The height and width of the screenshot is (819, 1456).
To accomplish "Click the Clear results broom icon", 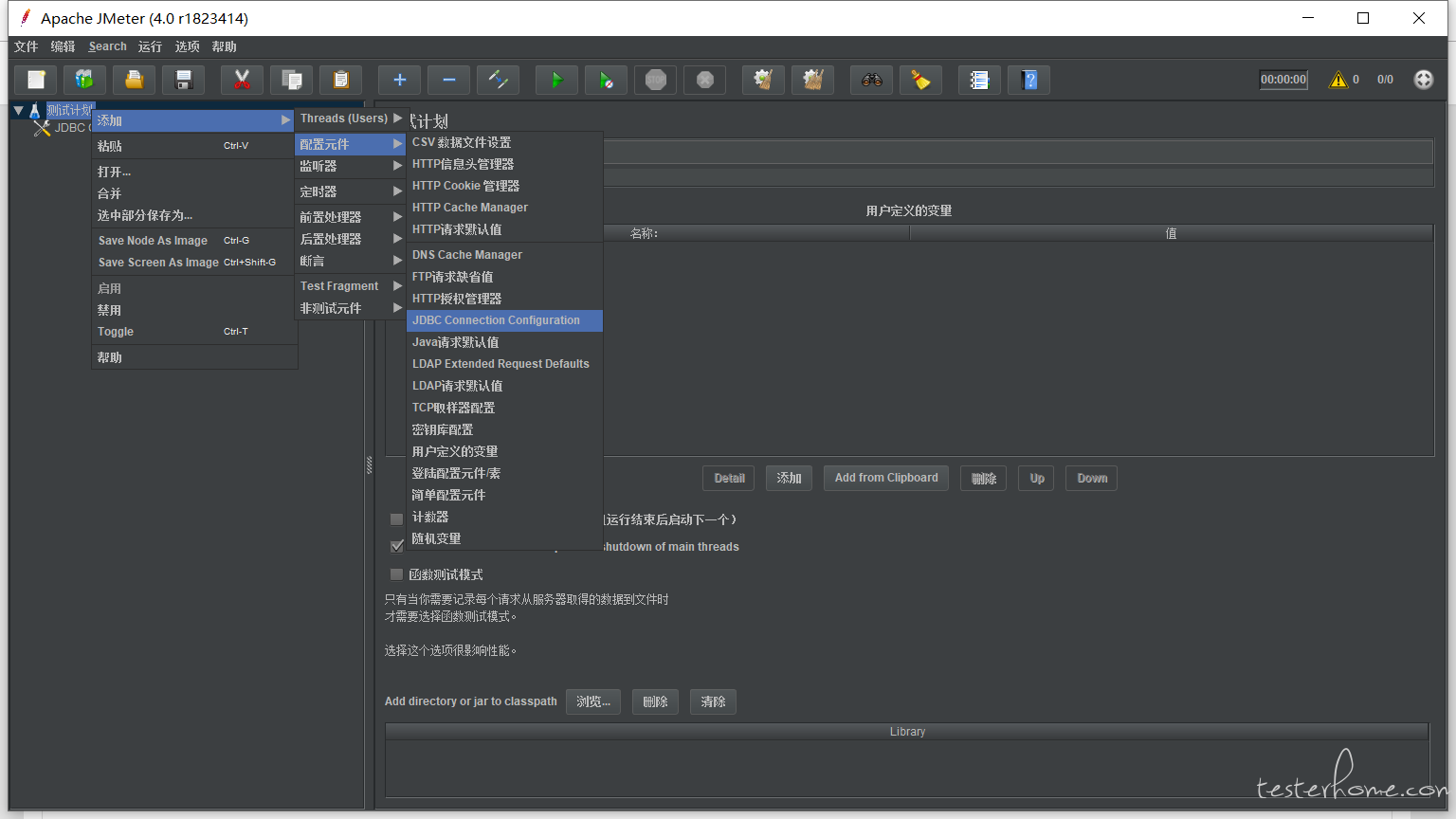I will 764,80.
